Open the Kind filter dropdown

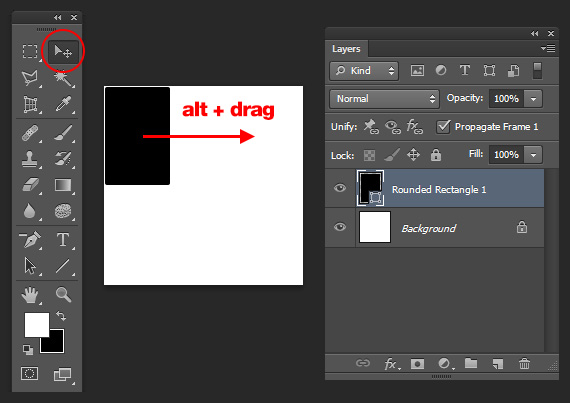(x=364, y=70)
